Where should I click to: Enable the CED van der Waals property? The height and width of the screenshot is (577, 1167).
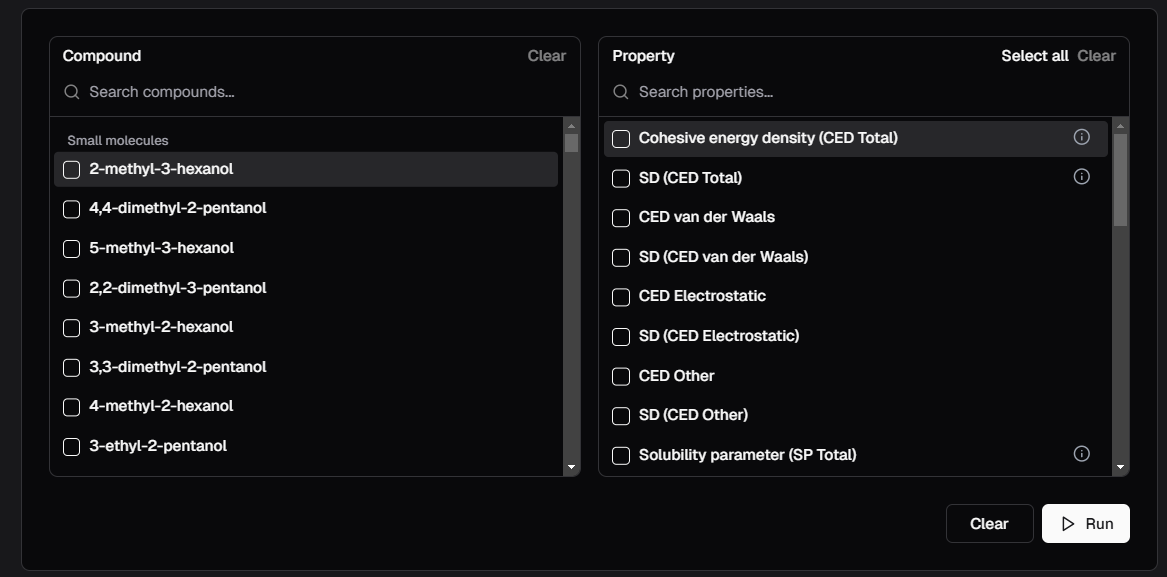(621, 217)
